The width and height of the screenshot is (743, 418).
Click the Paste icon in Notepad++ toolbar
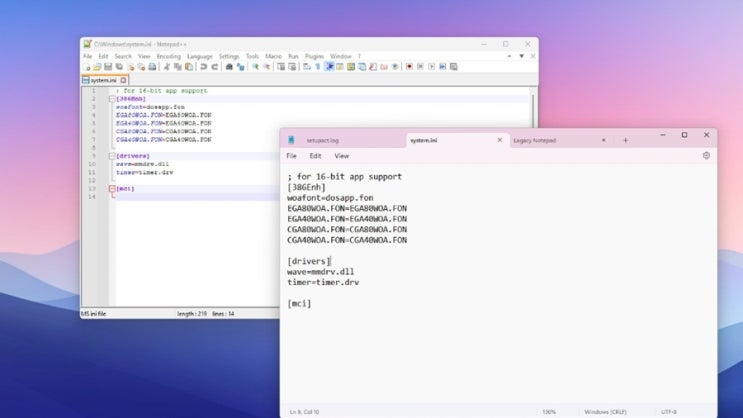pos(189,67)
